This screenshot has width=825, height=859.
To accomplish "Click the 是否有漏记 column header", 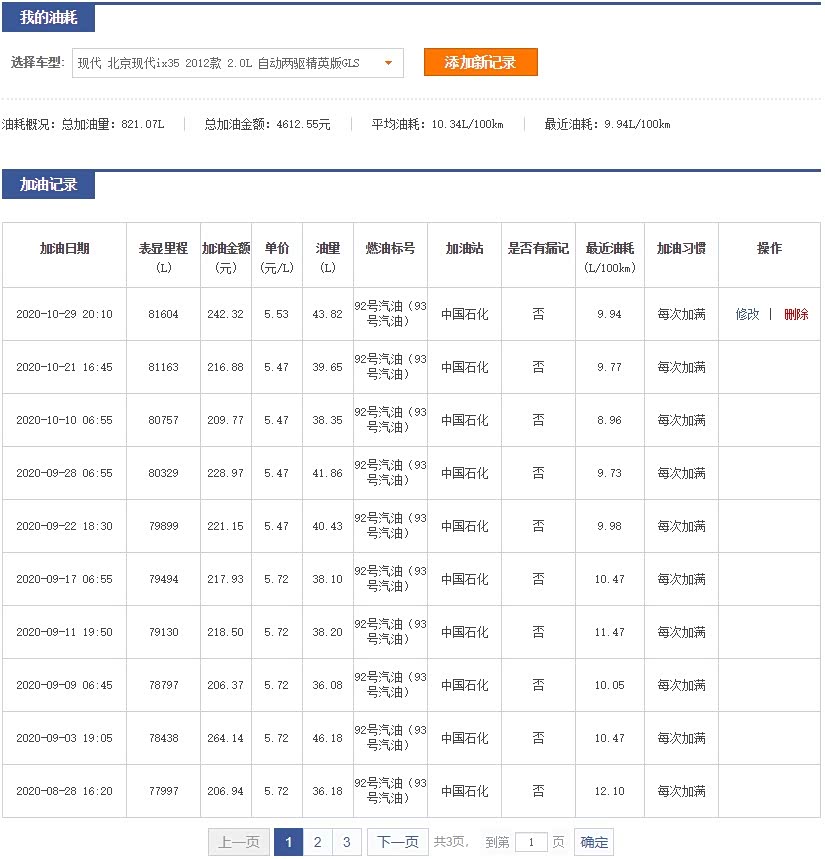I will point(538,249).
